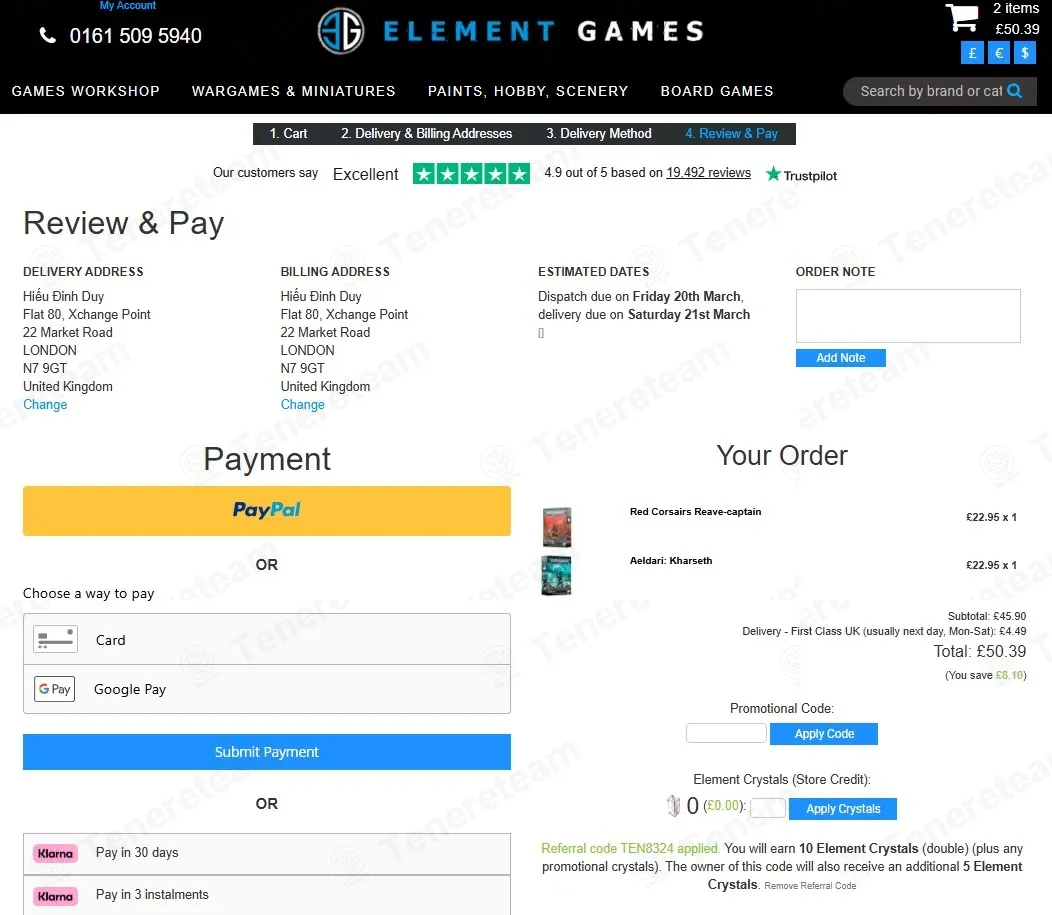Viewport: 1052px width, 915px height.
Task: Click the 2 items cart summary
Action: 1016,9
